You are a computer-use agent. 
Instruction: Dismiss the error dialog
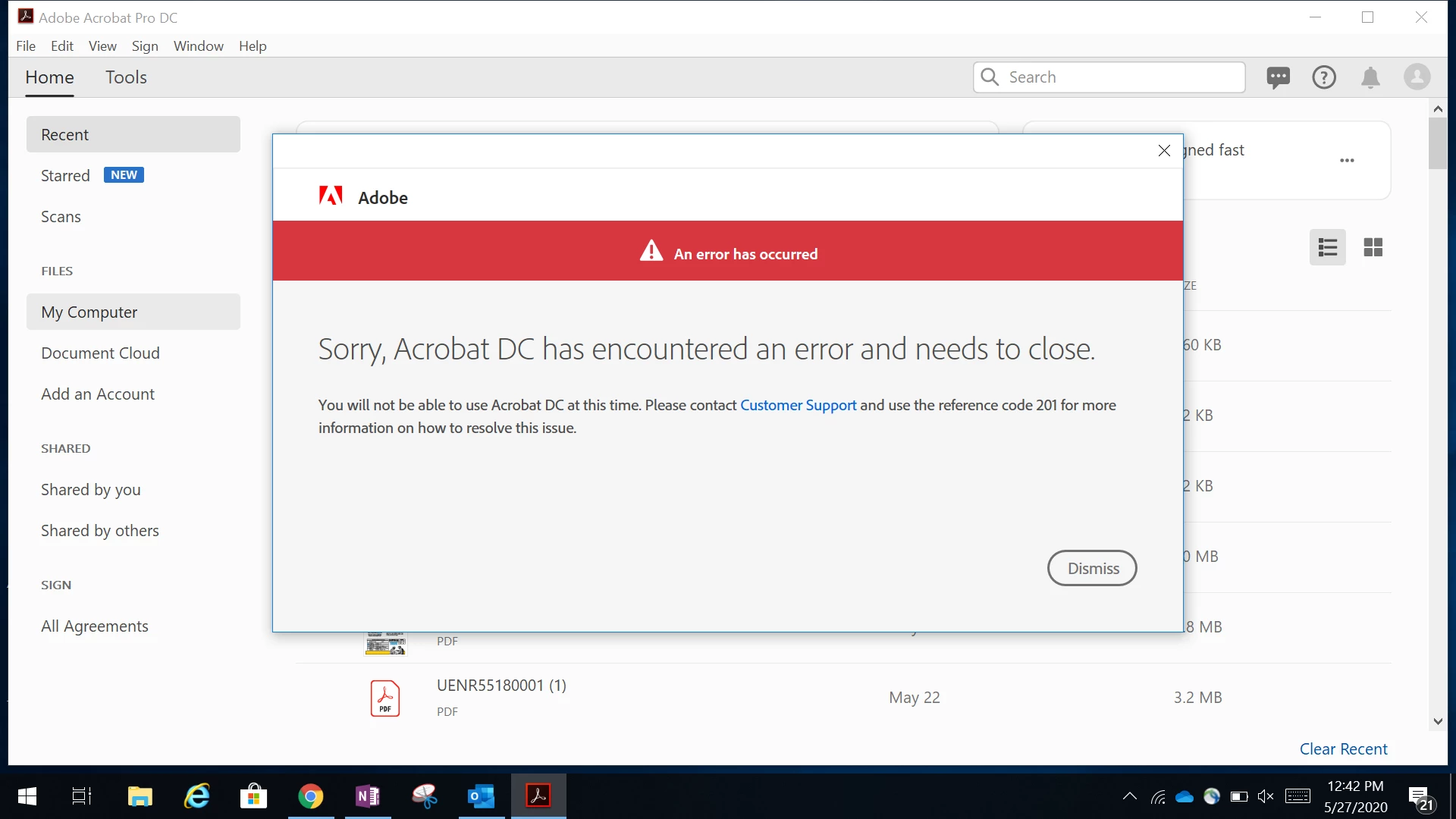tap(1092, 568)
